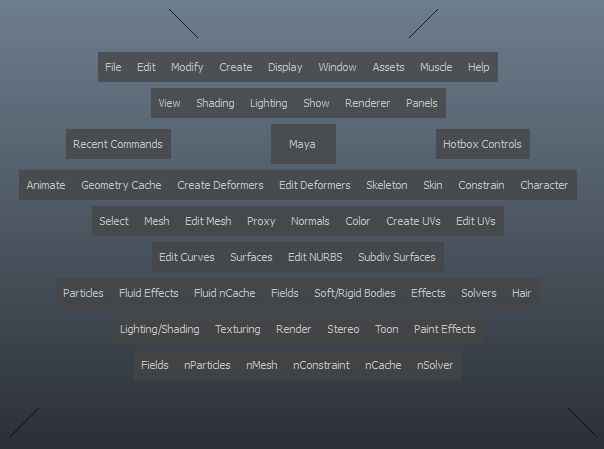Screen dimensions: 604x449
Task: Open the Edit Mesh menu
Action: point(208,221)
